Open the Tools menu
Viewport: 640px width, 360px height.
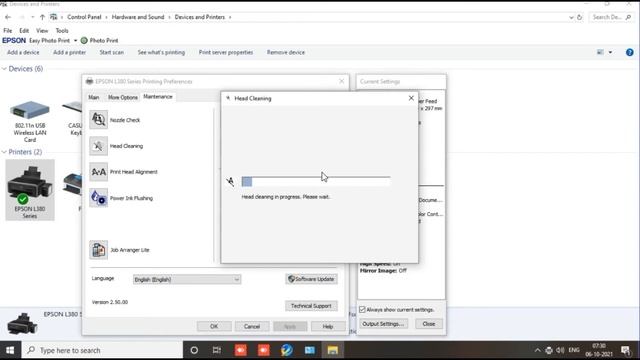pos(62,31)
